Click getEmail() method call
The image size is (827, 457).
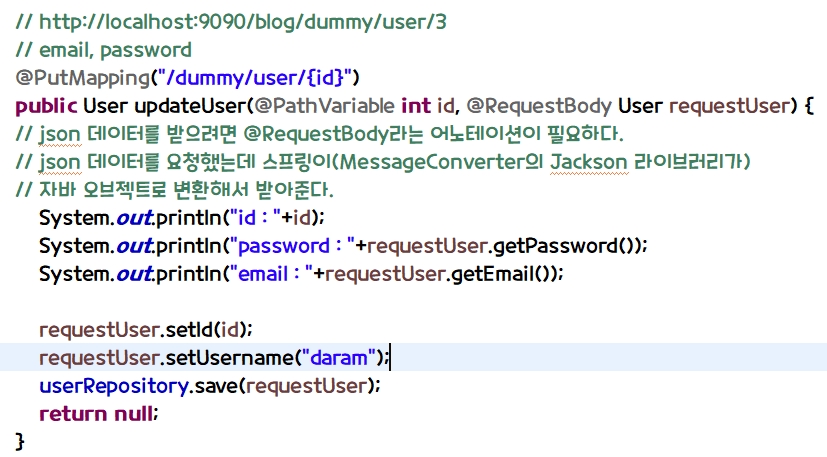point(502,273)
